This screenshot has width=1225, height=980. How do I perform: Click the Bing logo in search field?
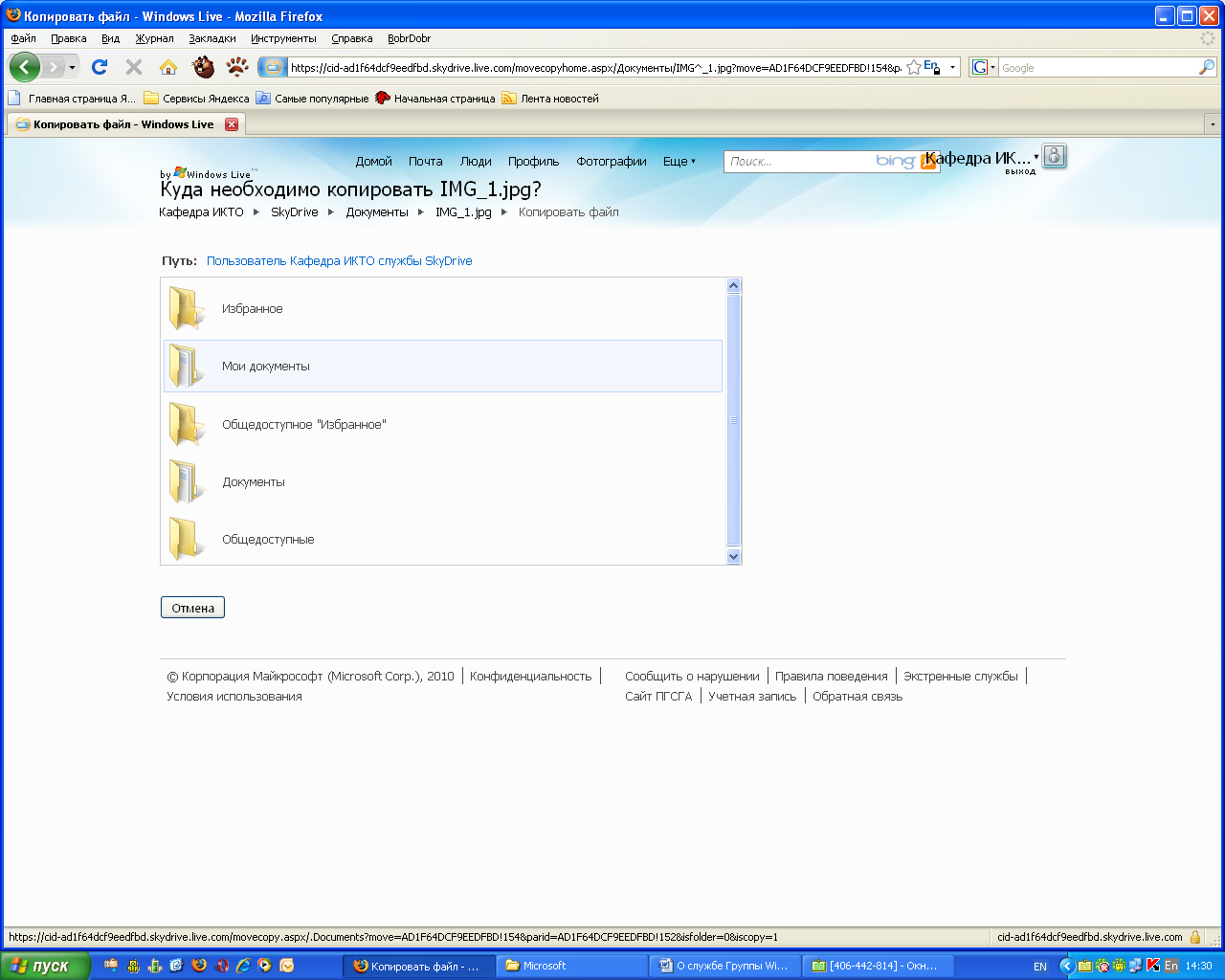point(896,162)
